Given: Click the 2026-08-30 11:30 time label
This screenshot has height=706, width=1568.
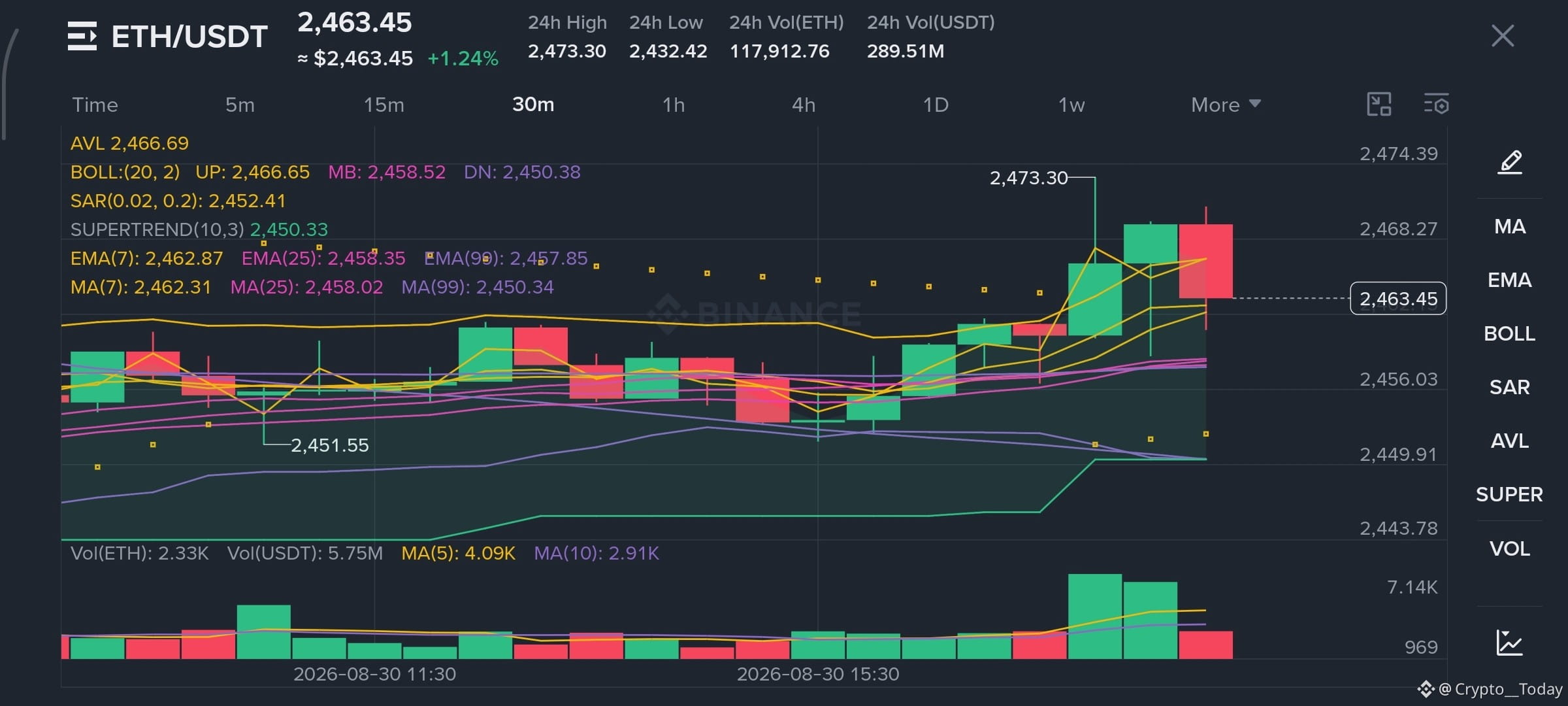Looking at the screenshot, I should [374, 674].
